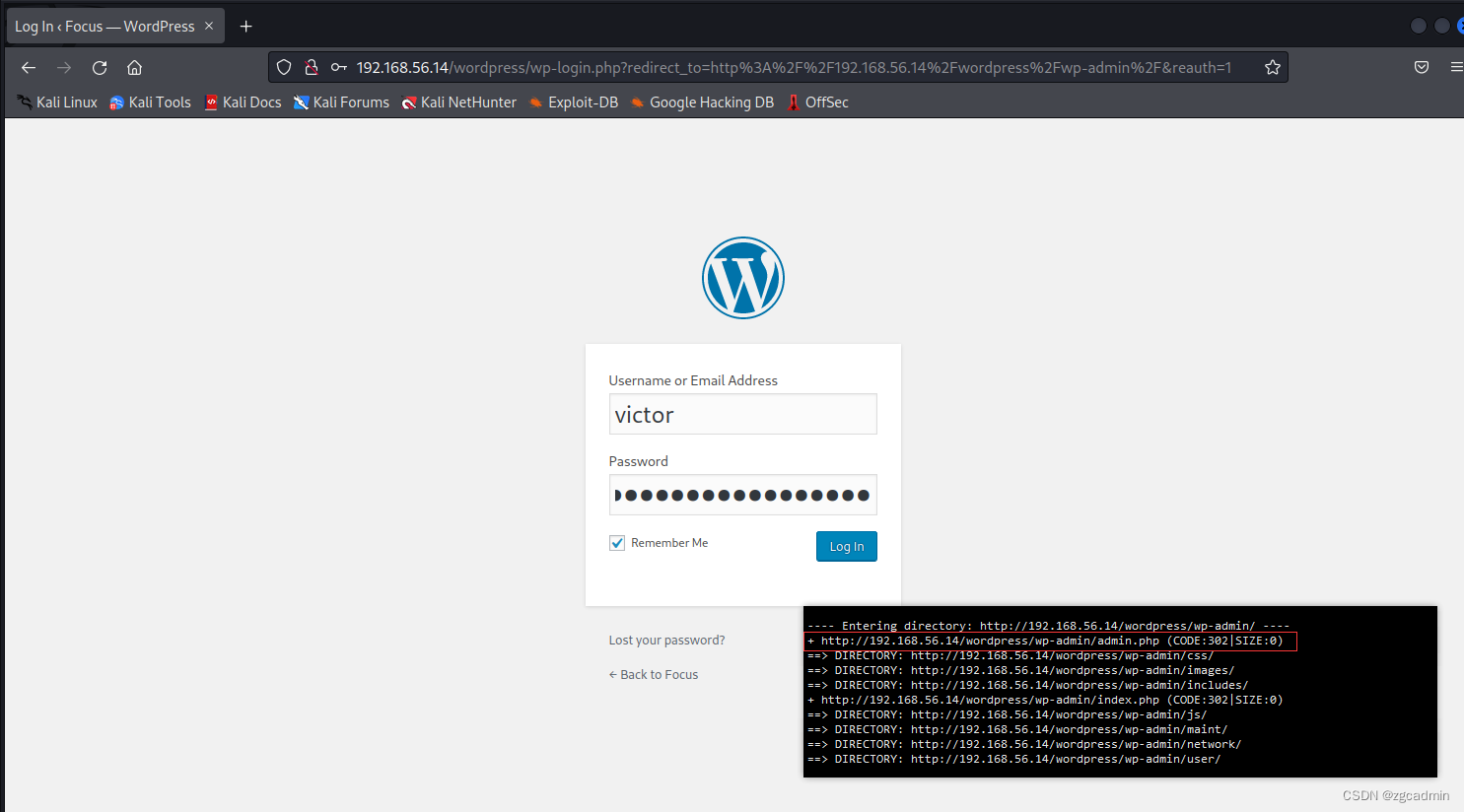Open the Google Hacking DB bookmark
The width and height of the screenshot is (1464, 812).
(702, 102)
